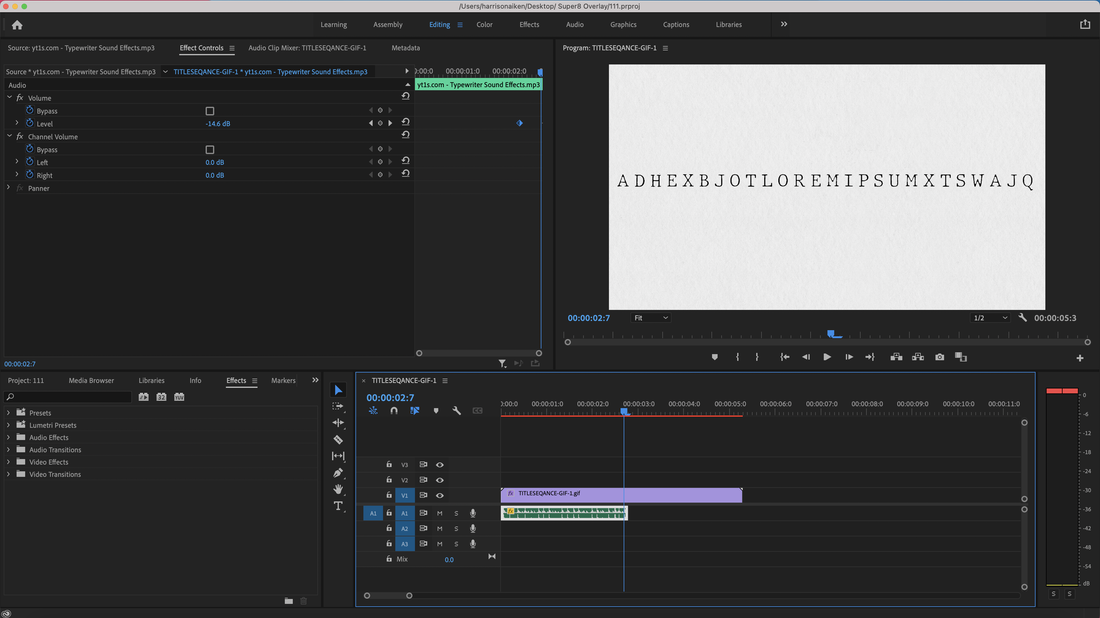Toggle V1 track output eye
1100x618 pixels.
click(440, 495)
